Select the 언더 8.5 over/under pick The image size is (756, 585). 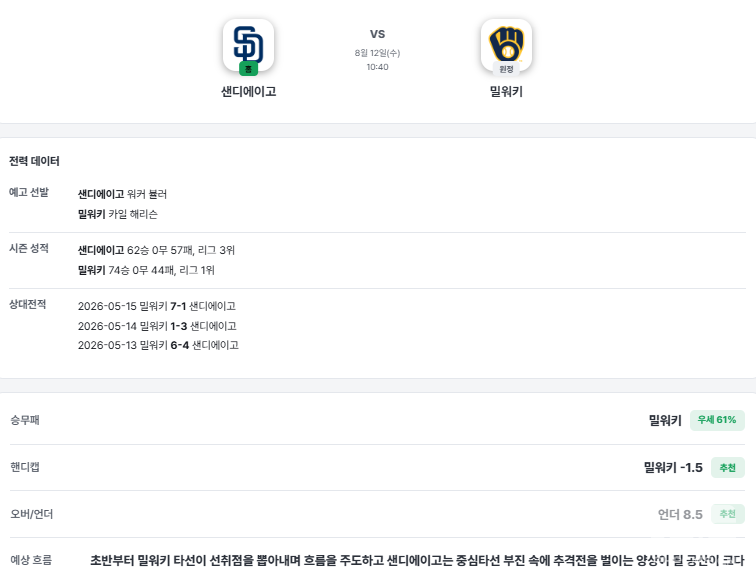pos(680,514)
